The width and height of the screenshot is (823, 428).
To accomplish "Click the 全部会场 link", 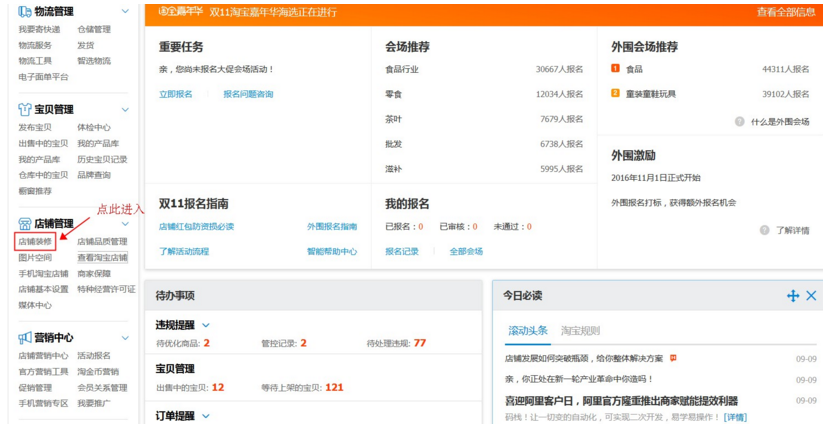I will click(x=466, y=252).
